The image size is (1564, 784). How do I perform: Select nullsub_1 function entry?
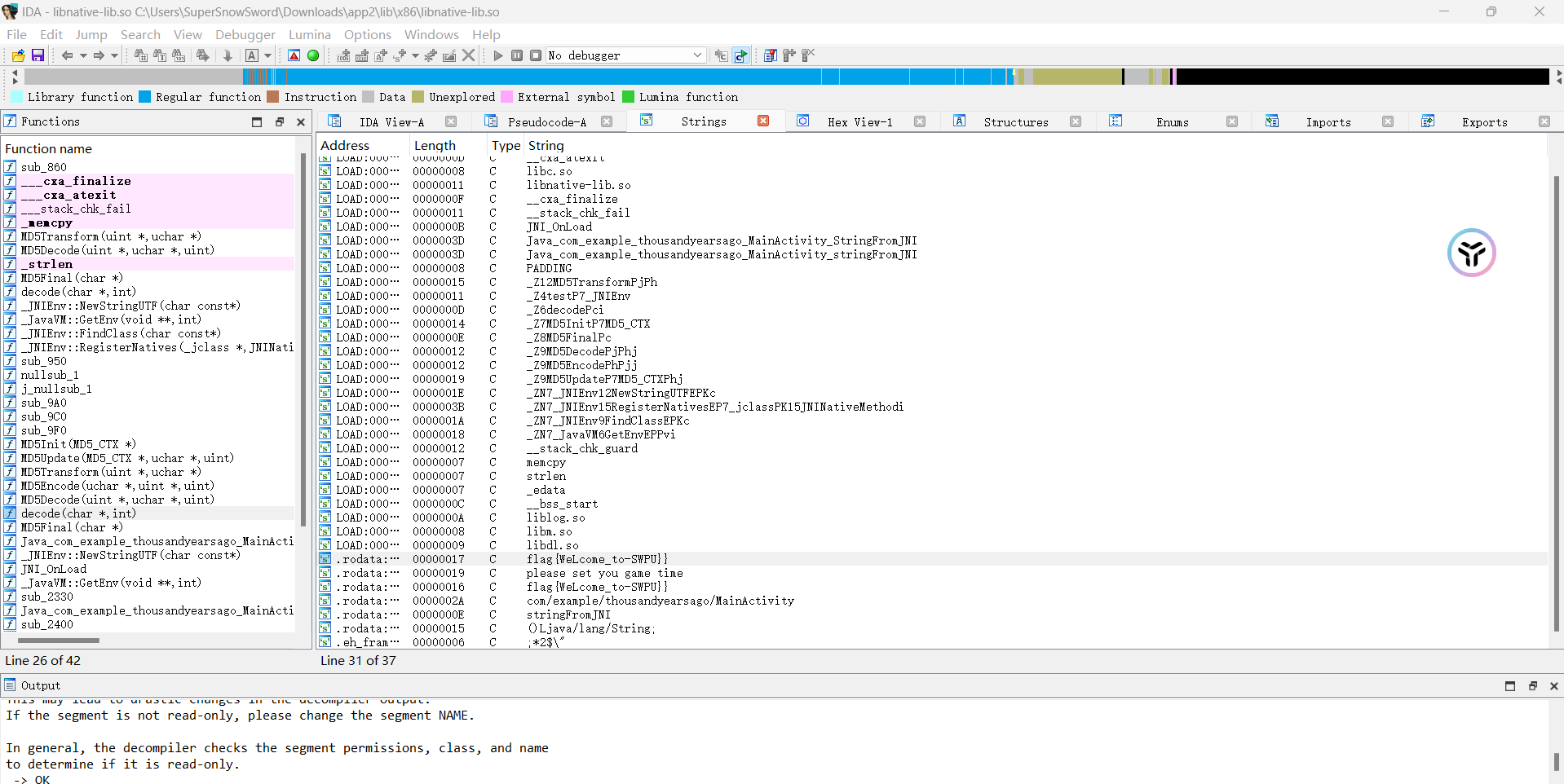[x=149, y=375]
